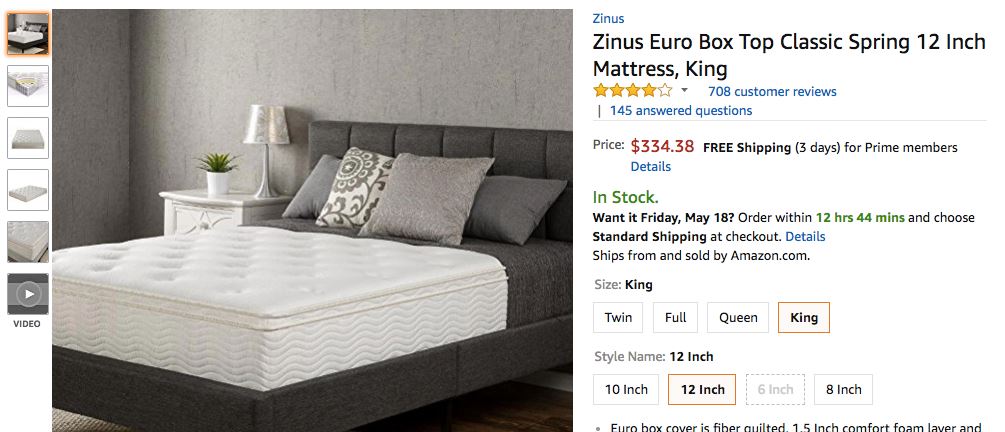Select the 10 Inch style

626,389
